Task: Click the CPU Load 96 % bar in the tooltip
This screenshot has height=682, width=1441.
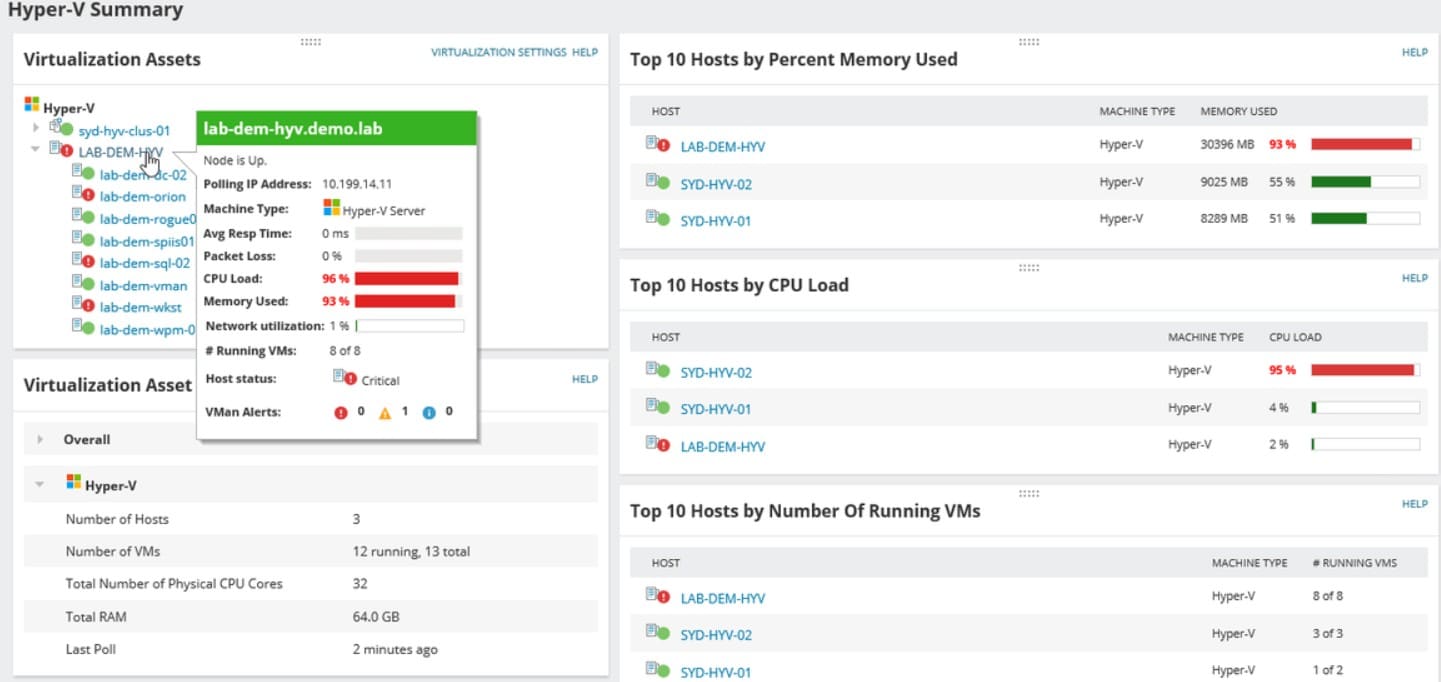Action: pyautogui.click(x=409, y=278)
